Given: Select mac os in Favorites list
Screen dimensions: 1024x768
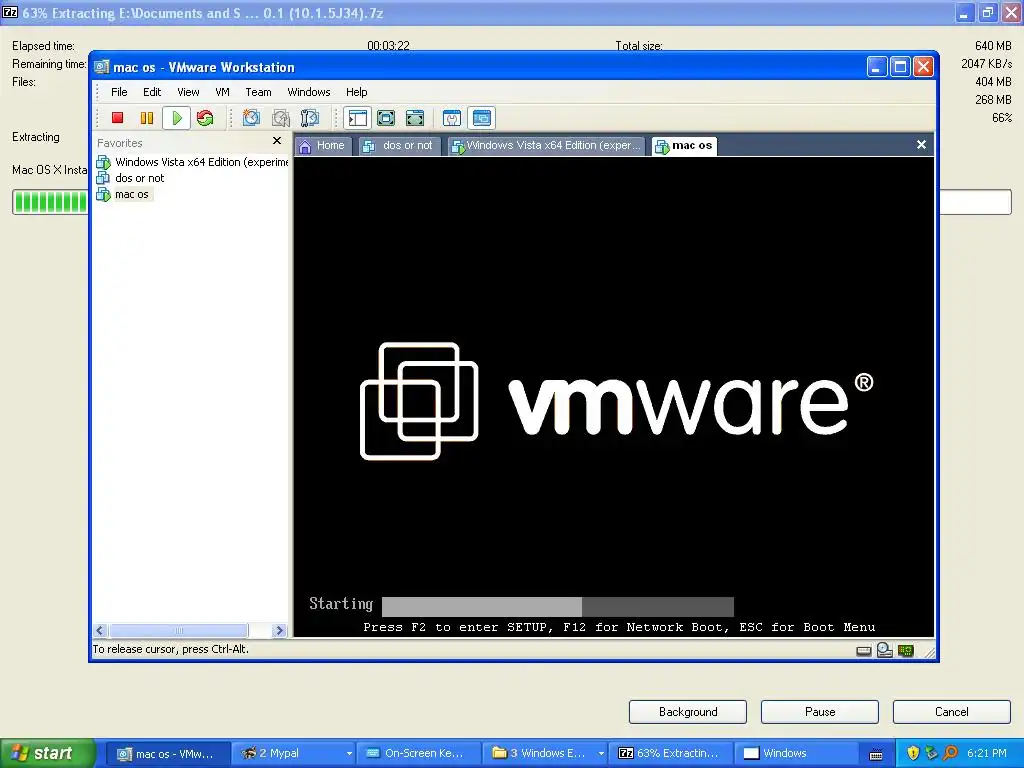Looking at the screenshot, I should pos(123,194).
